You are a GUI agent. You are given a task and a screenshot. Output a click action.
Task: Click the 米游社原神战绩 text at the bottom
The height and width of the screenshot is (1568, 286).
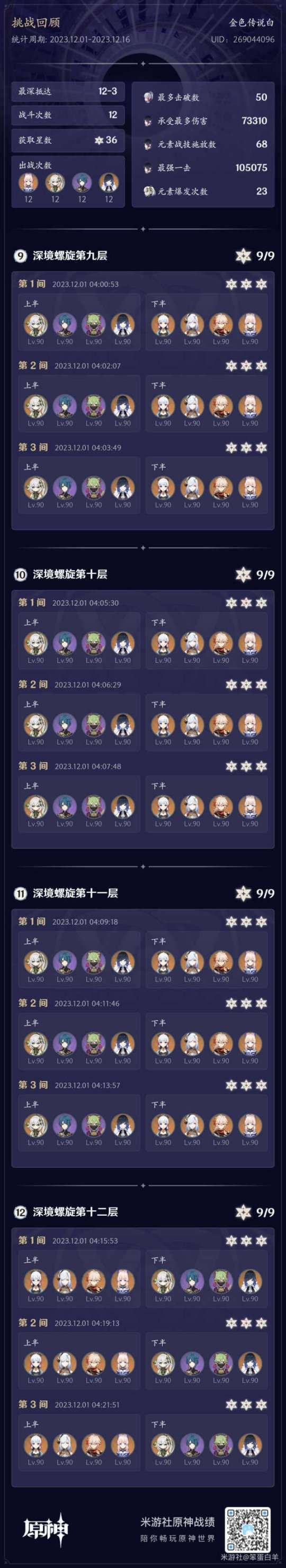pos(177,1522)
